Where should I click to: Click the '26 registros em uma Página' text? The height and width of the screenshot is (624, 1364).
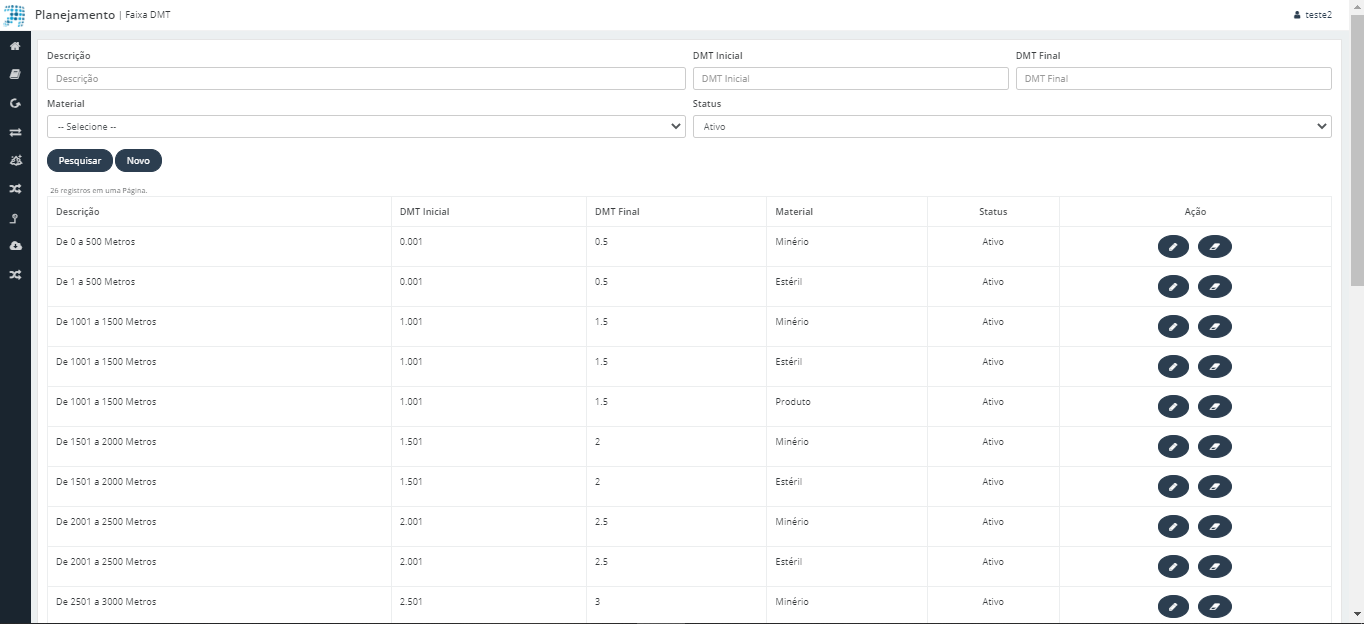[x=99, y=189]
